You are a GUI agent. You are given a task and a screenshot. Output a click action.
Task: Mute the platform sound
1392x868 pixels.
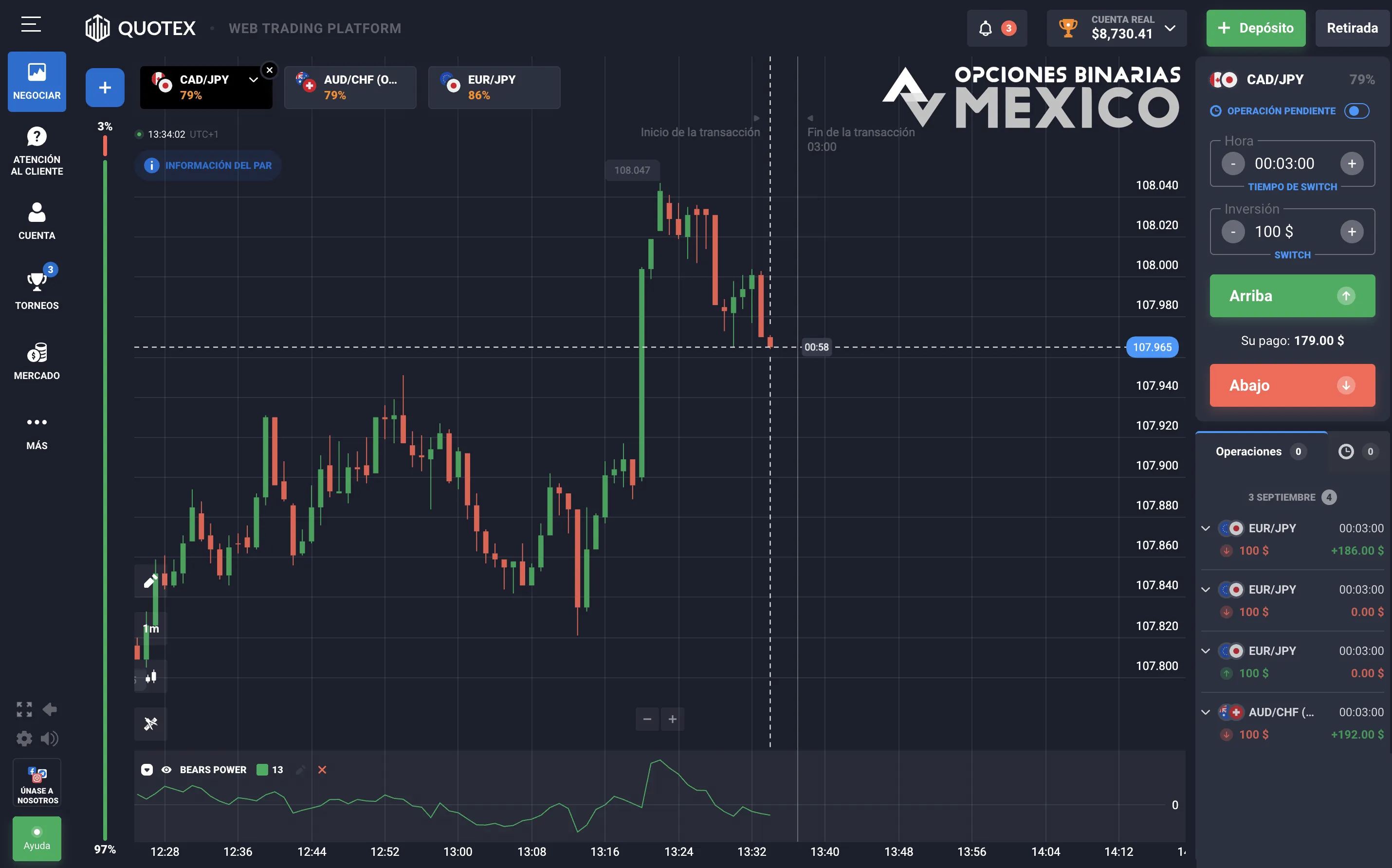click(x=49, y=738)
